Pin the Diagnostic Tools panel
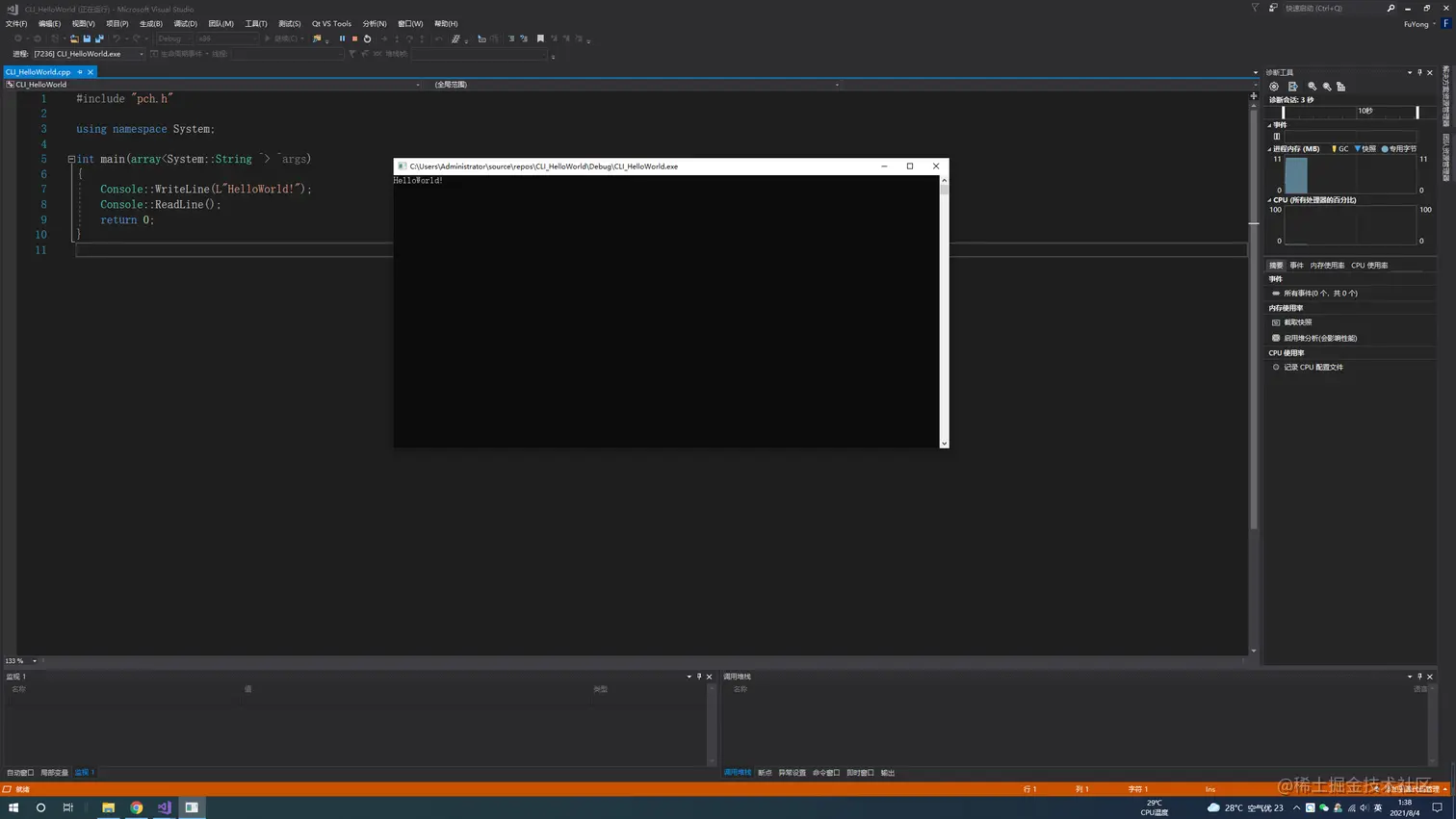Screen dimensions: 1456x819 (x=1419, y=72)
